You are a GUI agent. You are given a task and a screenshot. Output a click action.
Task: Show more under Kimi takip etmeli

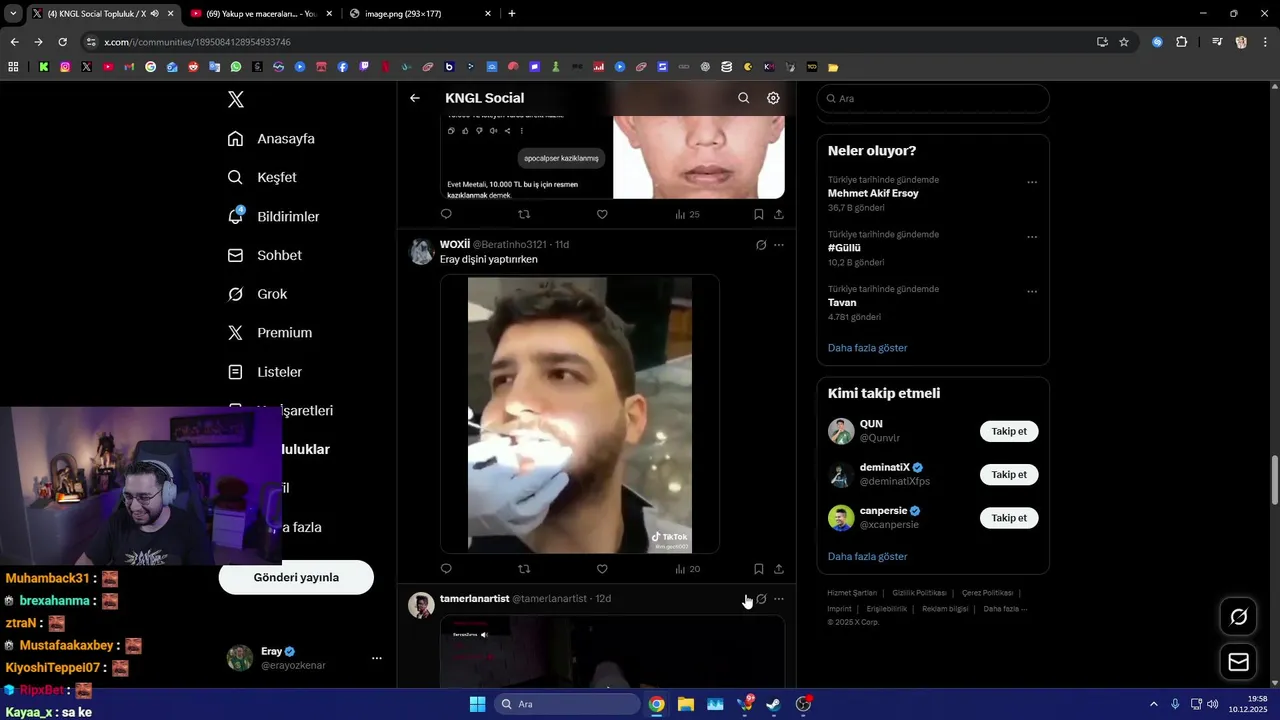tap(867, 556)
